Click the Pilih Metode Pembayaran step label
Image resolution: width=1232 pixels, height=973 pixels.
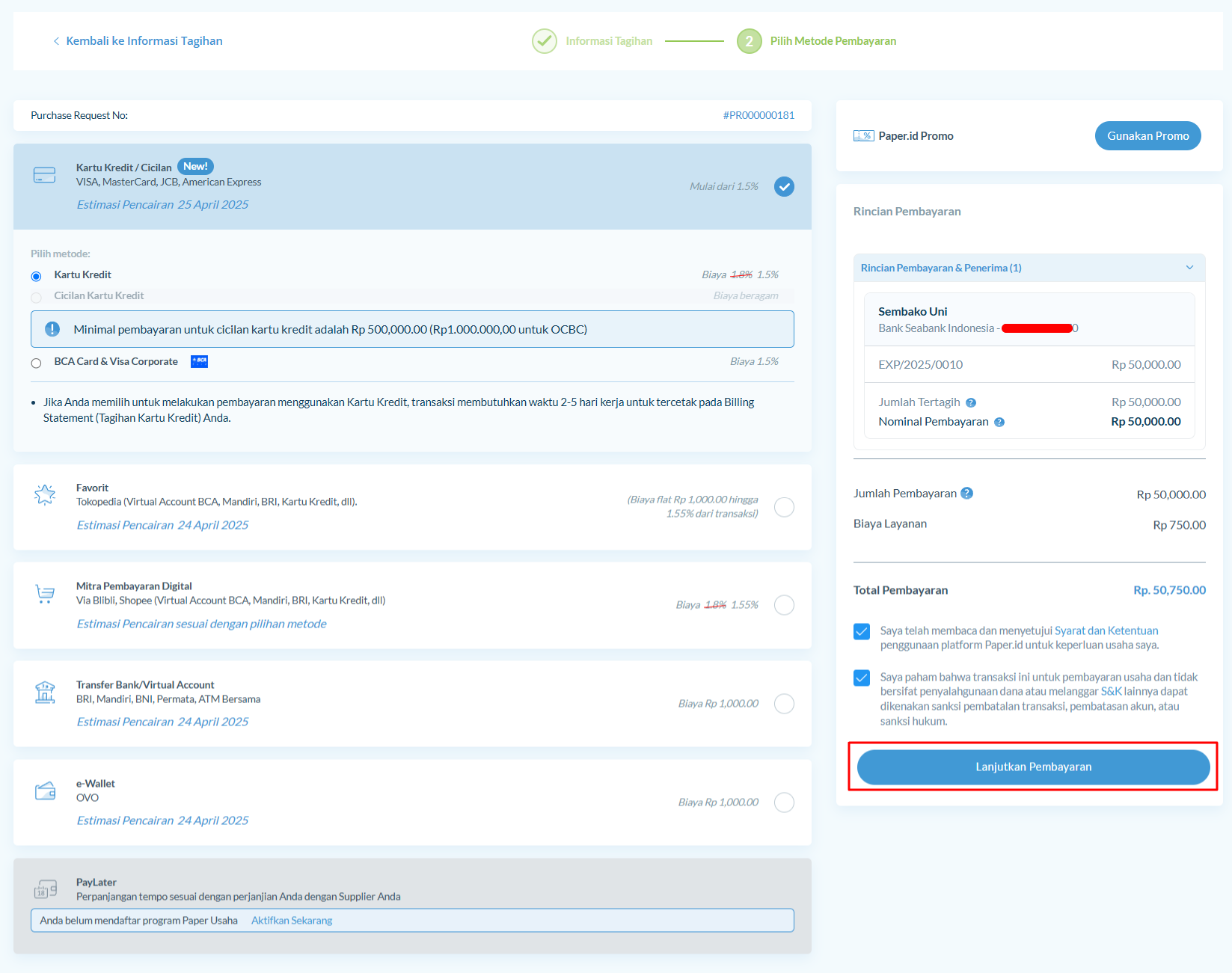point(833,41)
